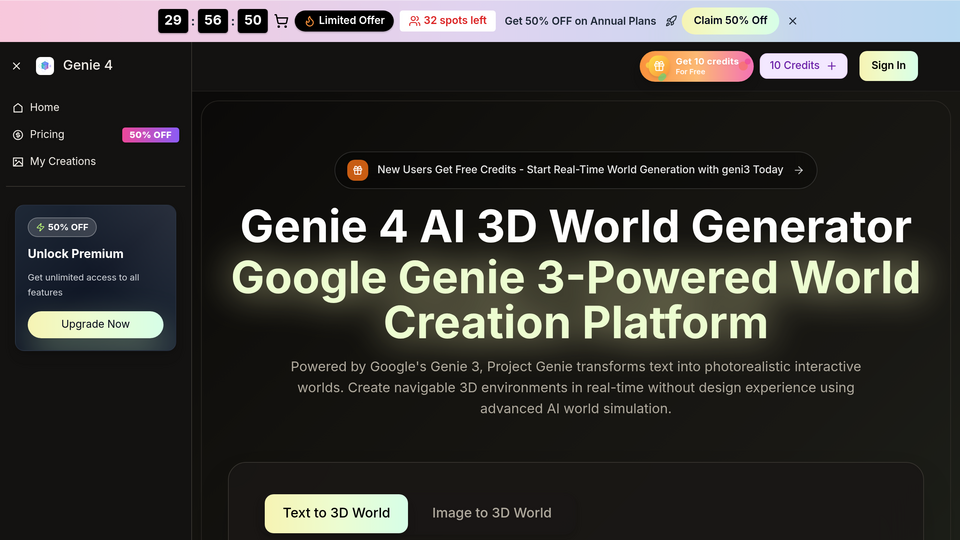Open the New Users Get Free Credits announcement
The image size is (960, 540).
[x=576, y=170]
